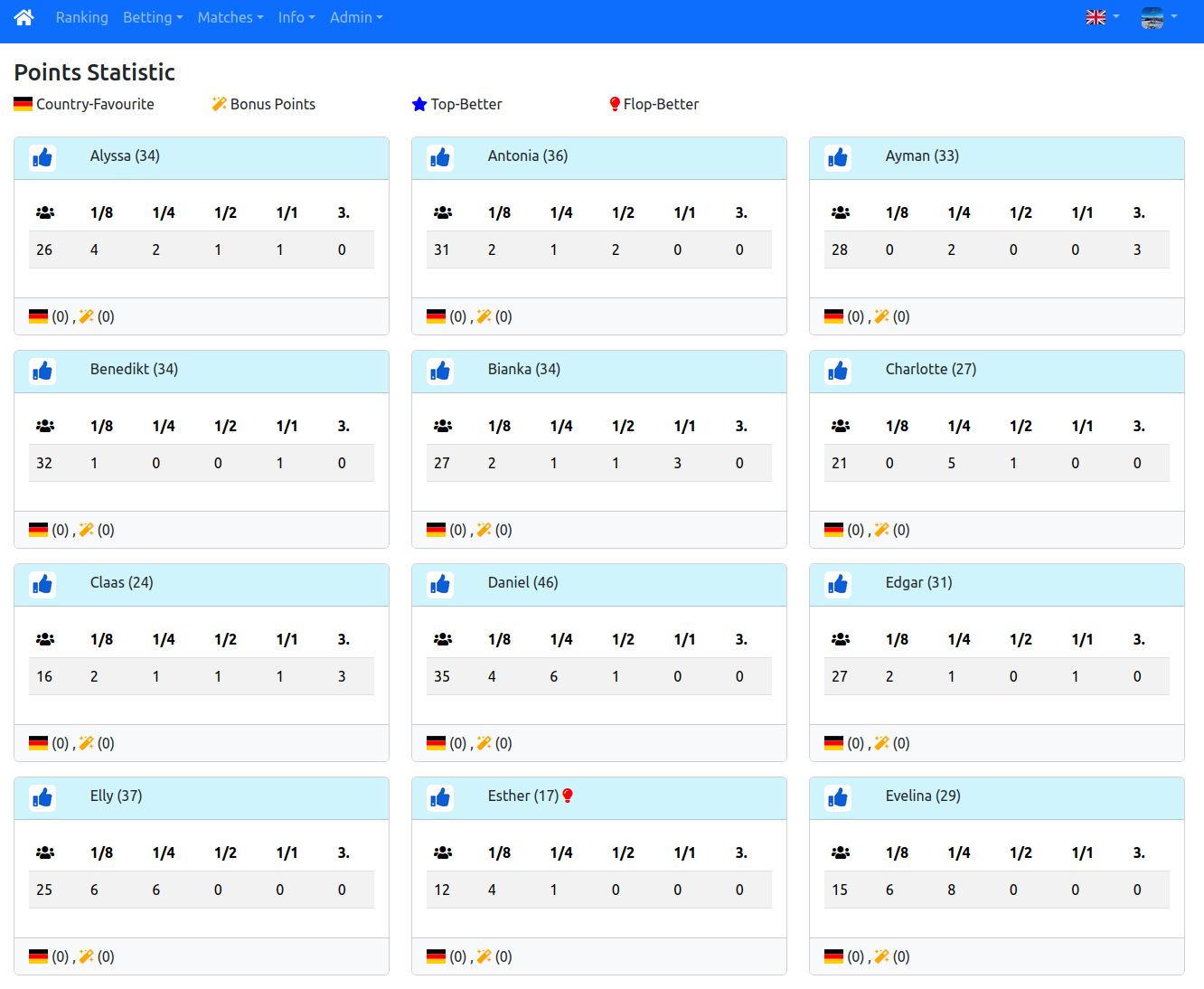Click the 1/4 value 8 in Evelina's table
The height and width of the screenshot is (989, 1204).
[x=951, y=890]
